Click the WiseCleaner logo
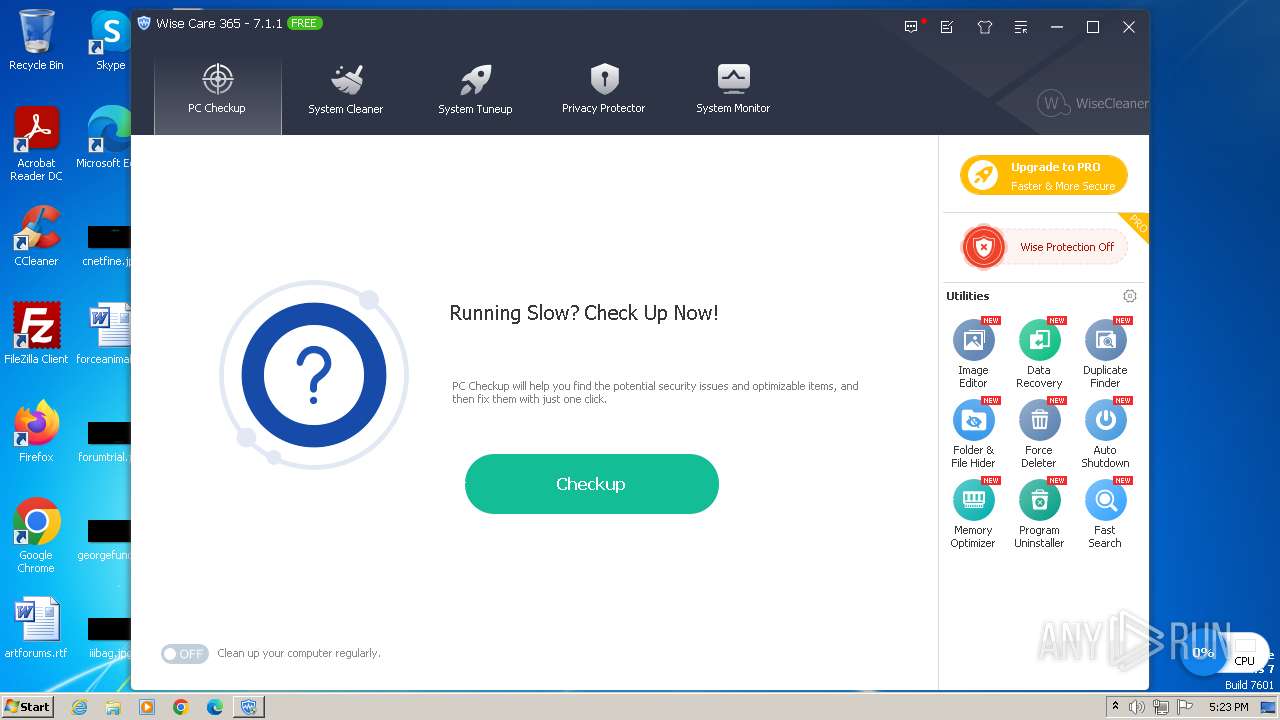 click(1093, 103)
